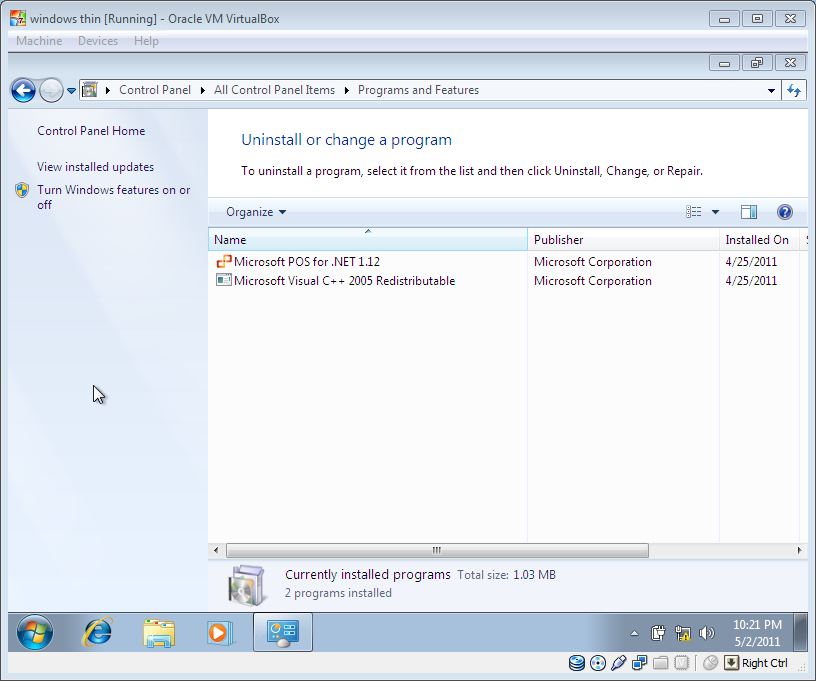Click the blue help question mark icon
Screen dimensions: 816x681
coord(785,212)
